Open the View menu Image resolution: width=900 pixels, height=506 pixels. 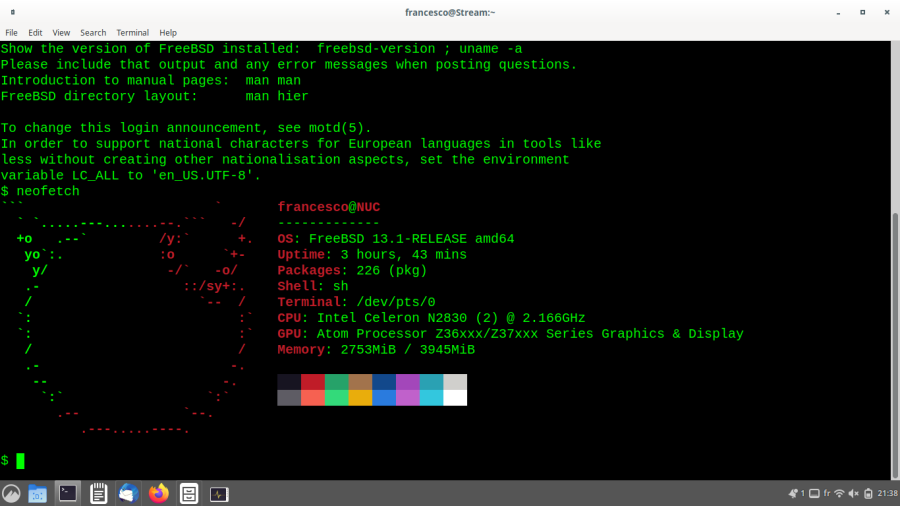[61, 33]
